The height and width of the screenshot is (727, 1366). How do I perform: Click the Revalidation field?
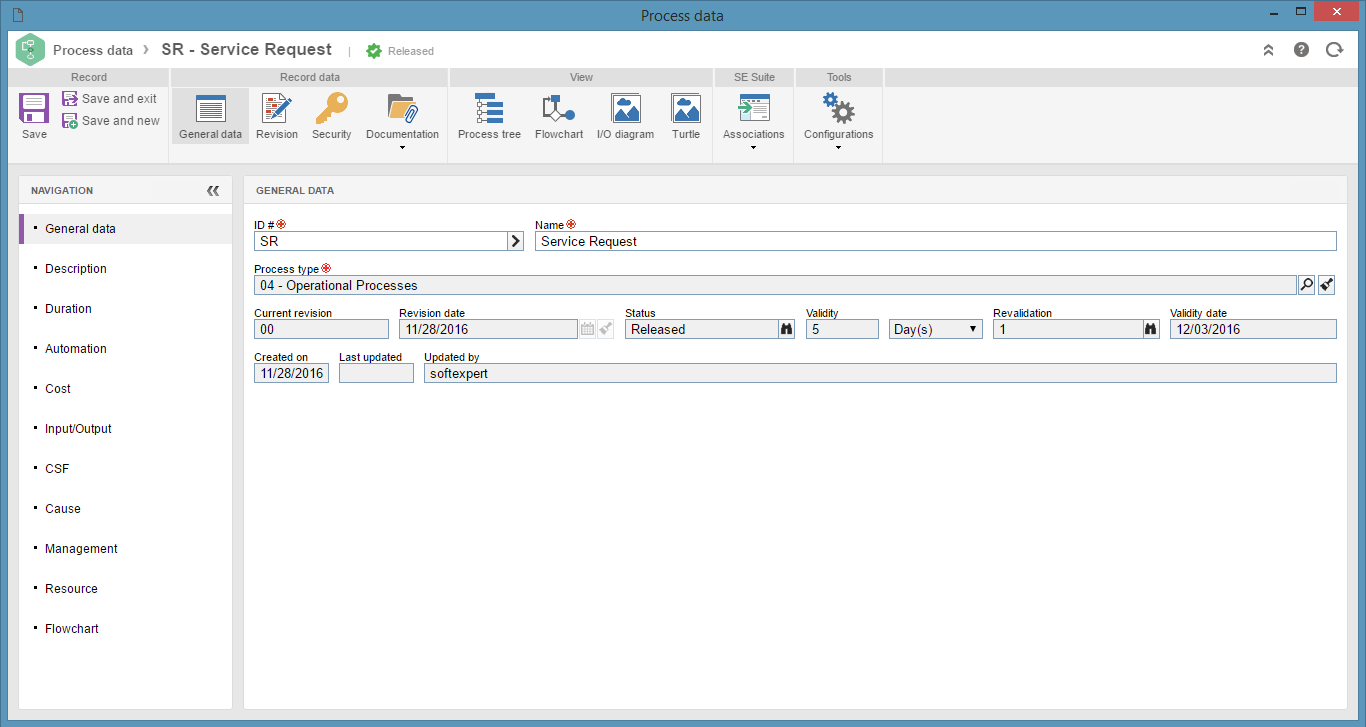click(x=1068, y=329)
